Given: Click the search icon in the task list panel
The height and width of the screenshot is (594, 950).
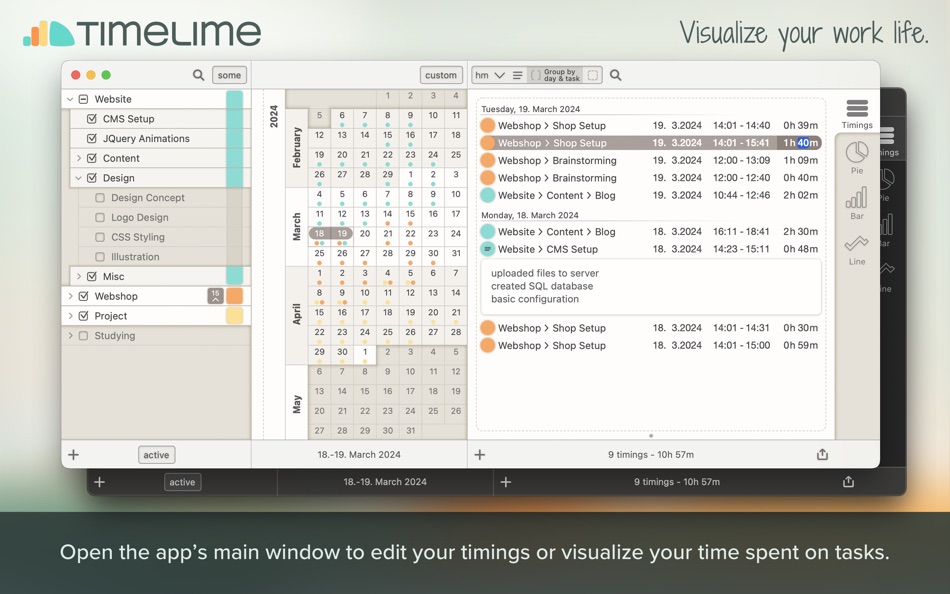Looking at the screenshot, I should (198, 75).
